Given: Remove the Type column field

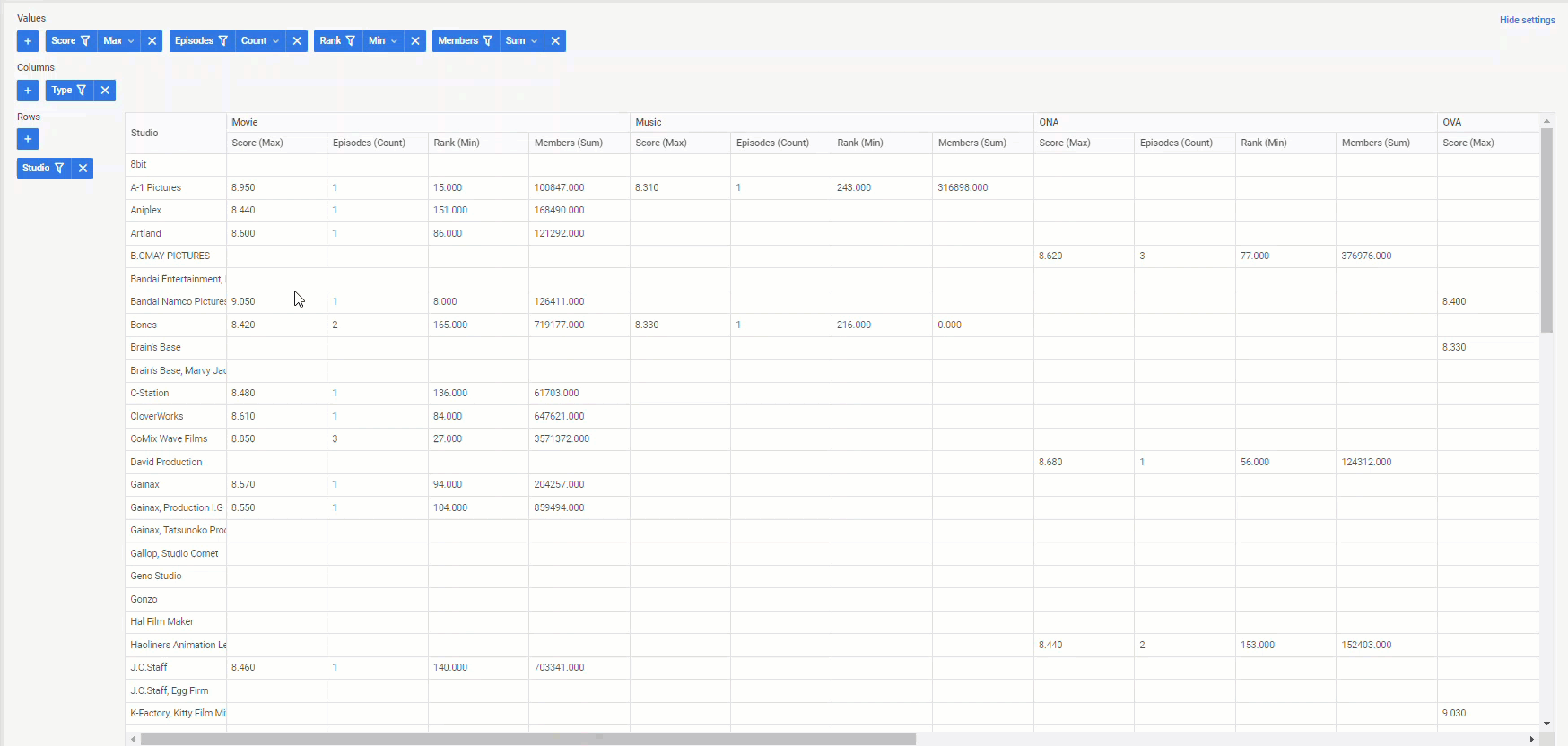Looking at the screenshot, I should click(x=105, y=91).
